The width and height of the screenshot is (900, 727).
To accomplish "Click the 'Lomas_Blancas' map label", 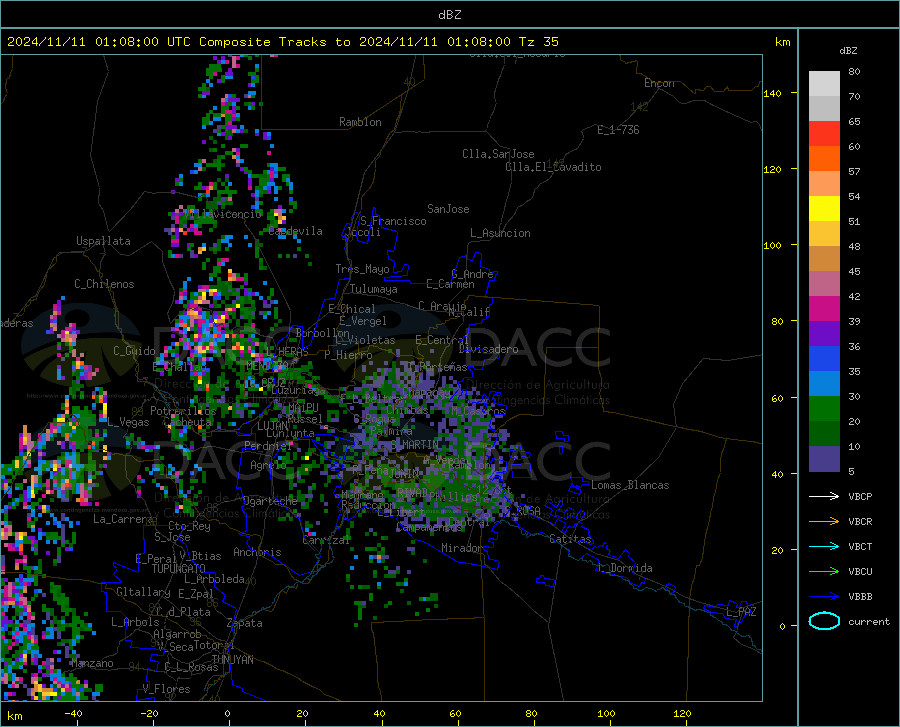I will click(x=630, y=485).
